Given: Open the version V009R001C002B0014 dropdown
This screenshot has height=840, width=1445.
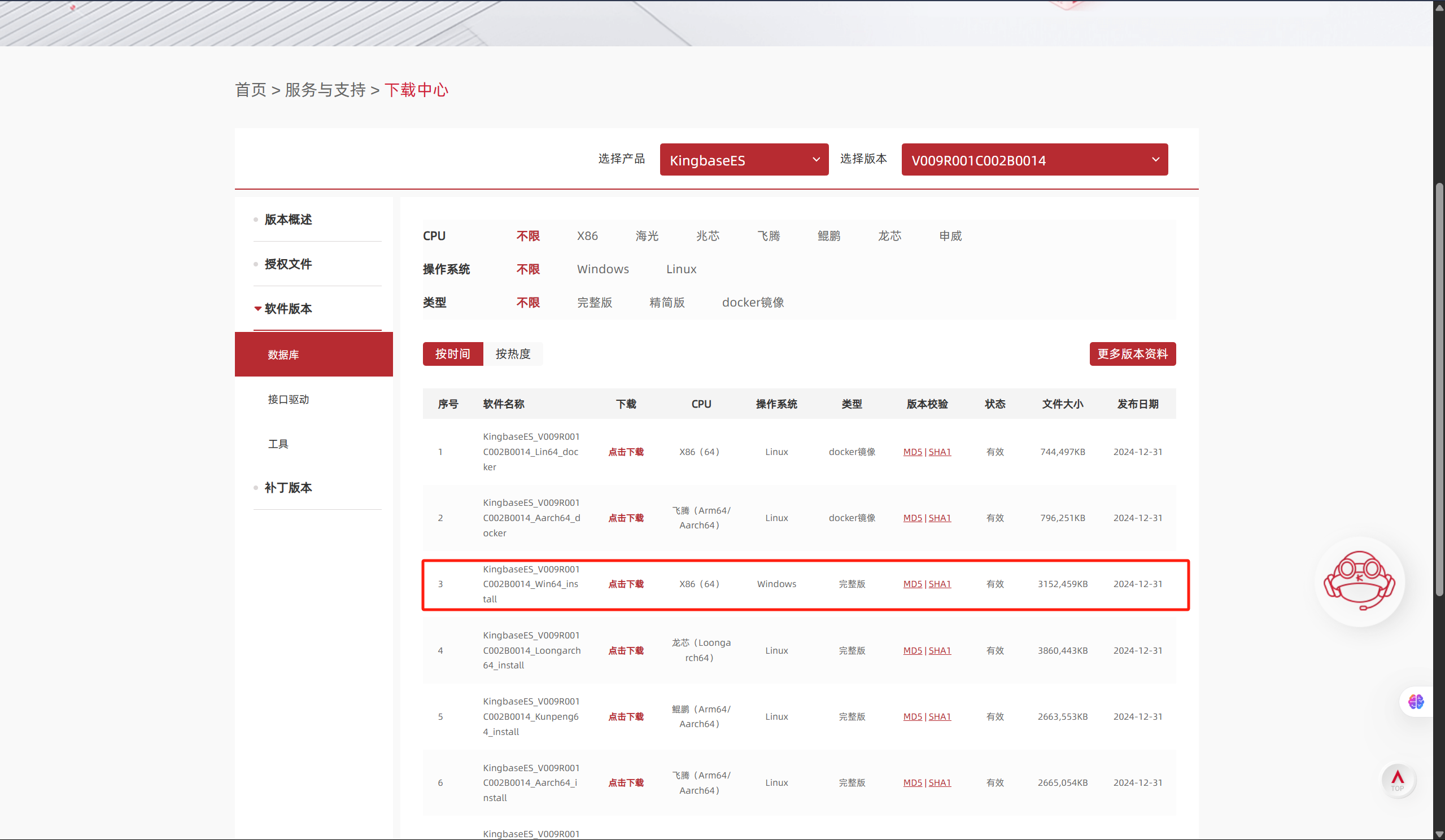Looking at the screenshot, I should [x=1034, y=160].
